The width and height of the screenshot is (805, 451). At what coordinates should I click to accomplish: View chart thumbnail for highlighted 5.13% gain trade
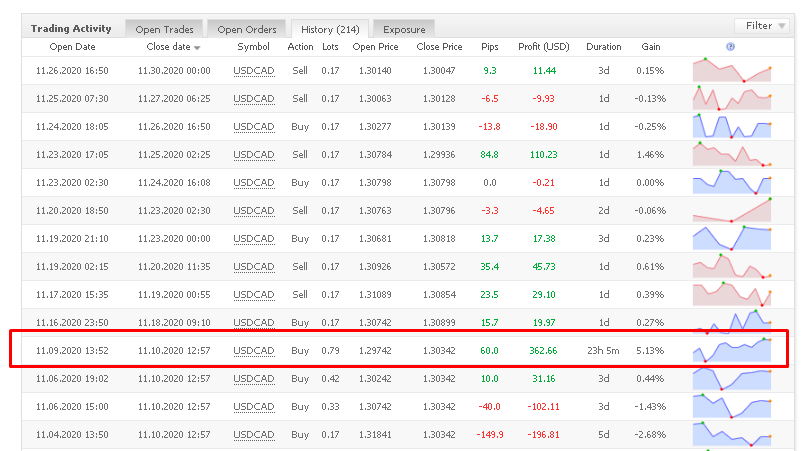tap(731, 350)
